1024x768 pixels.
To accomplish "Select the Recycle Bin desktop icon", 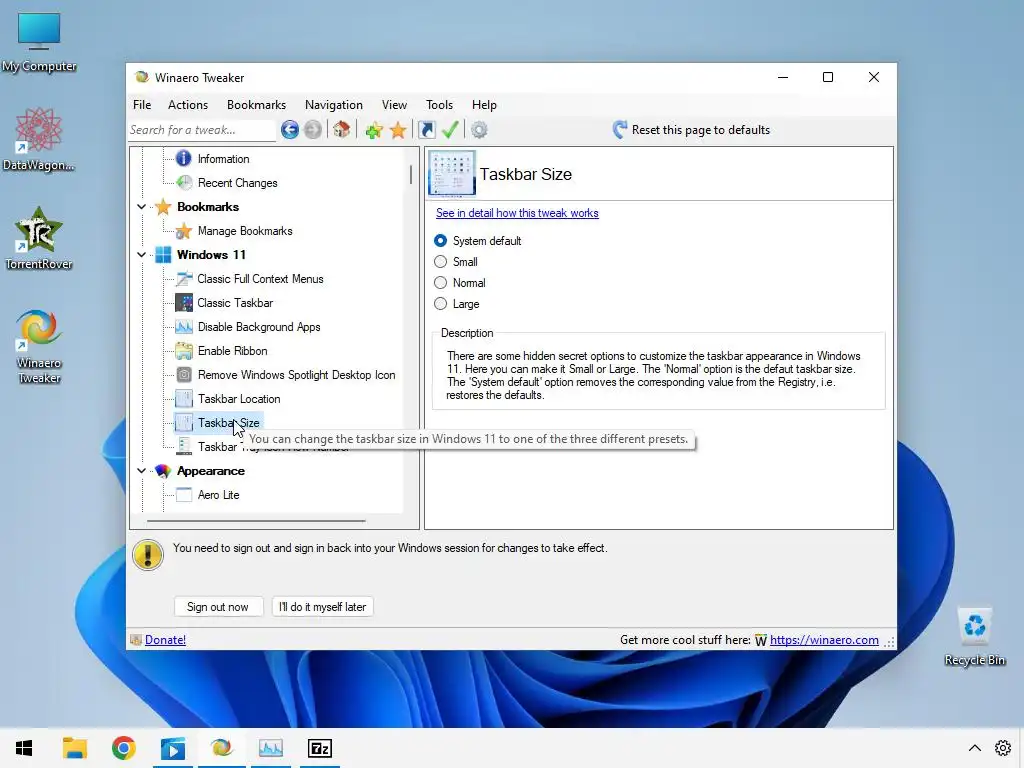I will [x=974, y=635].
